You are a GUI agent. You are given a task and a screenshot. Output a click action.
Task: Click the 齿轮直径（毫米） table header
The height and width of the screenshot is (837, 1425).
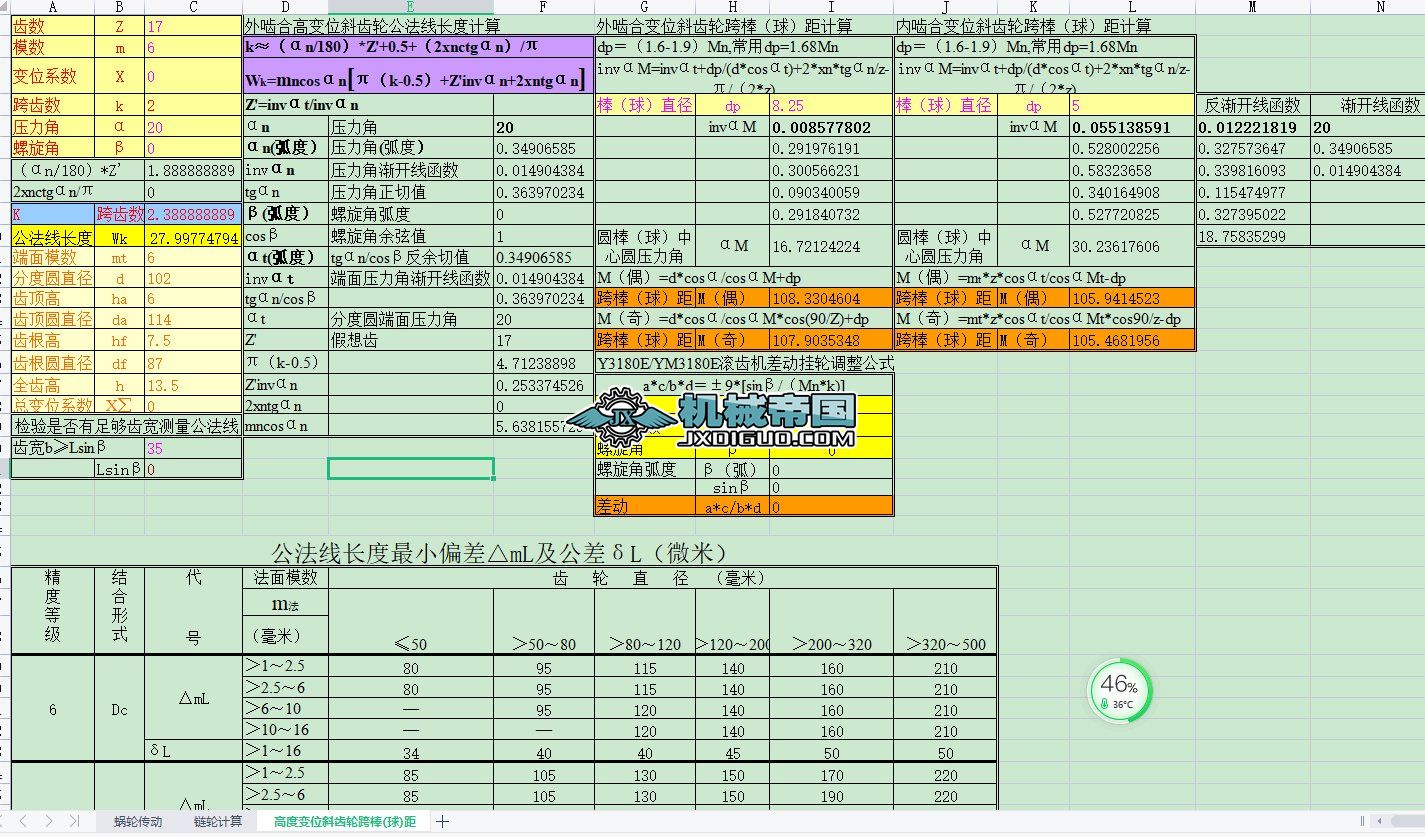pyautogui.click(x=661, y=578)
